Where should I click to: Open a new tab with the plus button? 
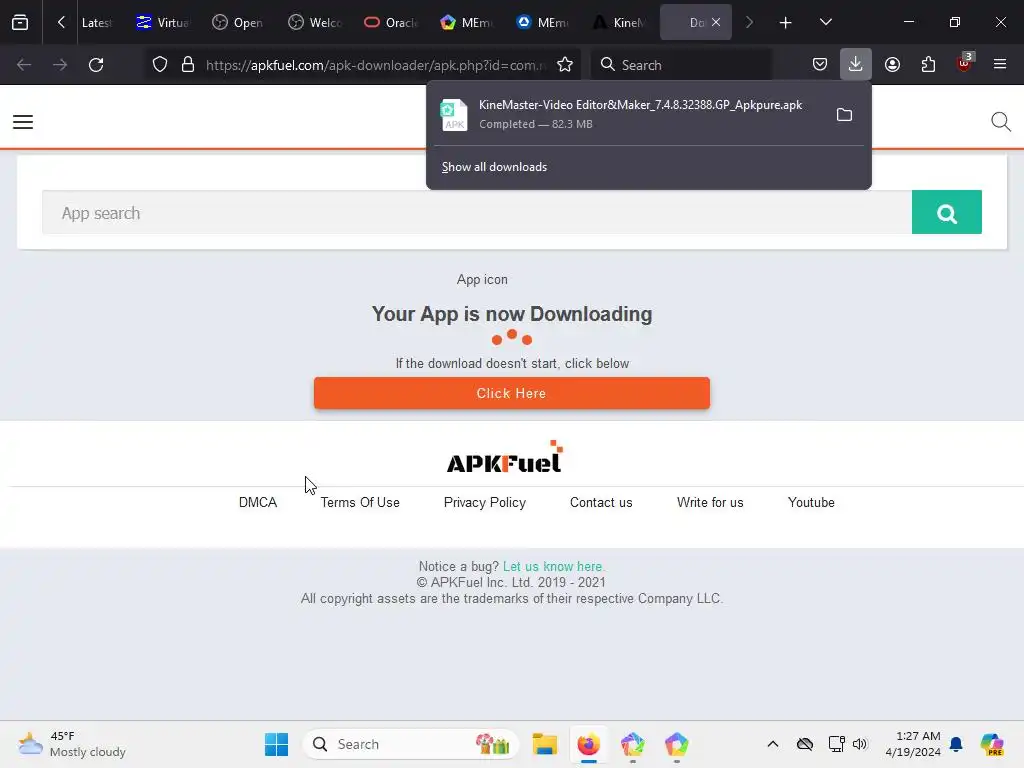pos(785,23)
